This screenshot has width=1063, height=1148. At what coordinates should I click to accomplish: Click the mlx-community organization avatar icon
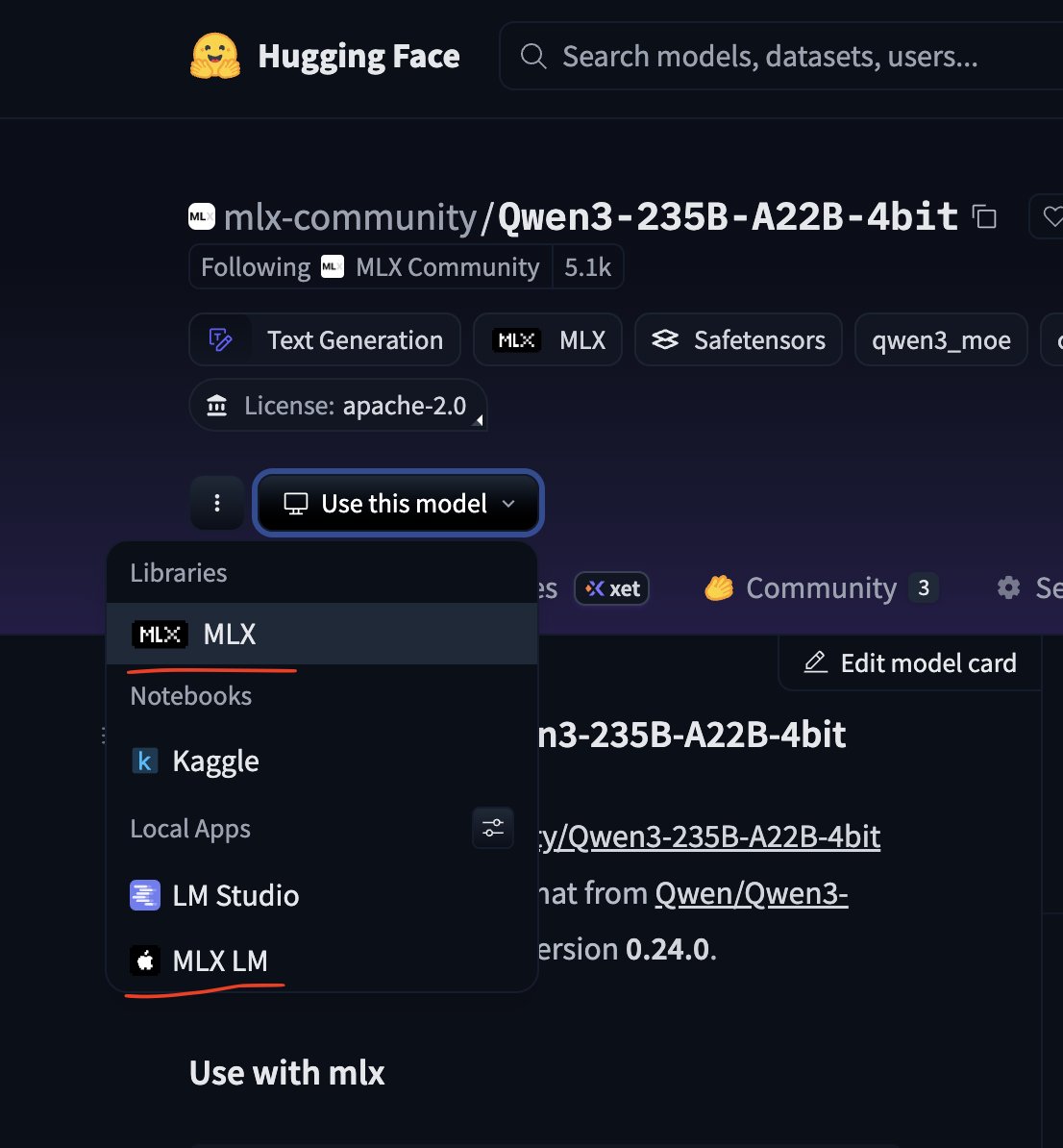point(200,216)
